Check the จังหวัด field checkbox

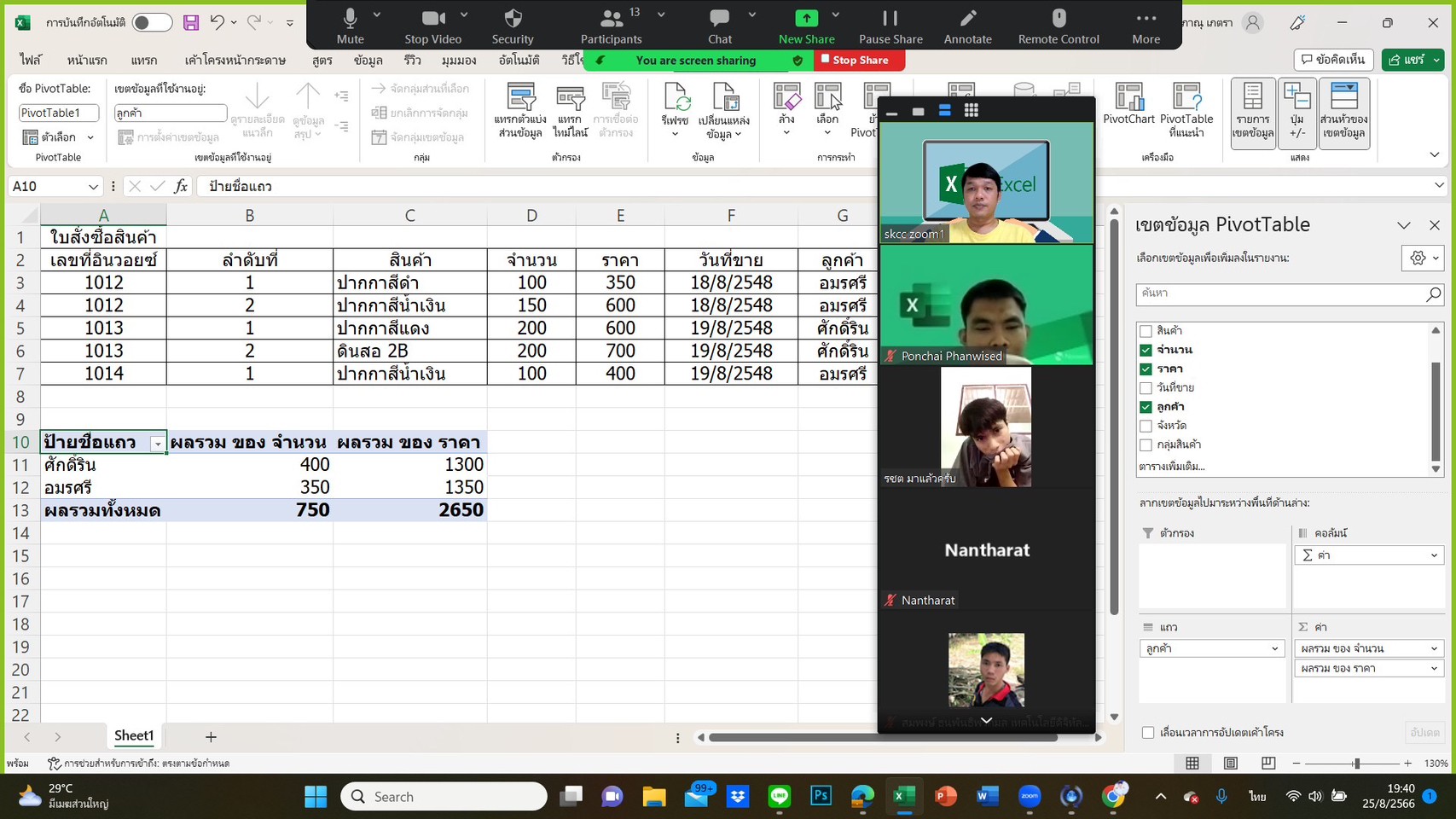click(1146, 426)
